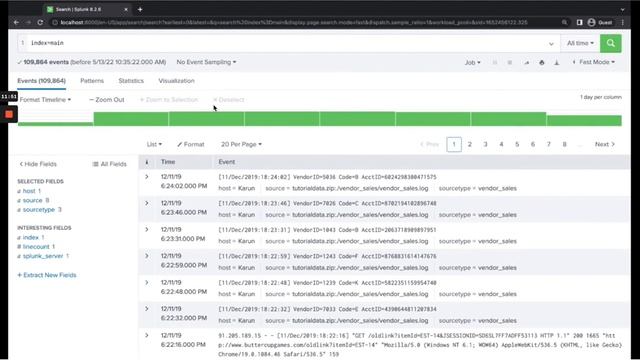Click Extract New Fields link

point(47,275)
